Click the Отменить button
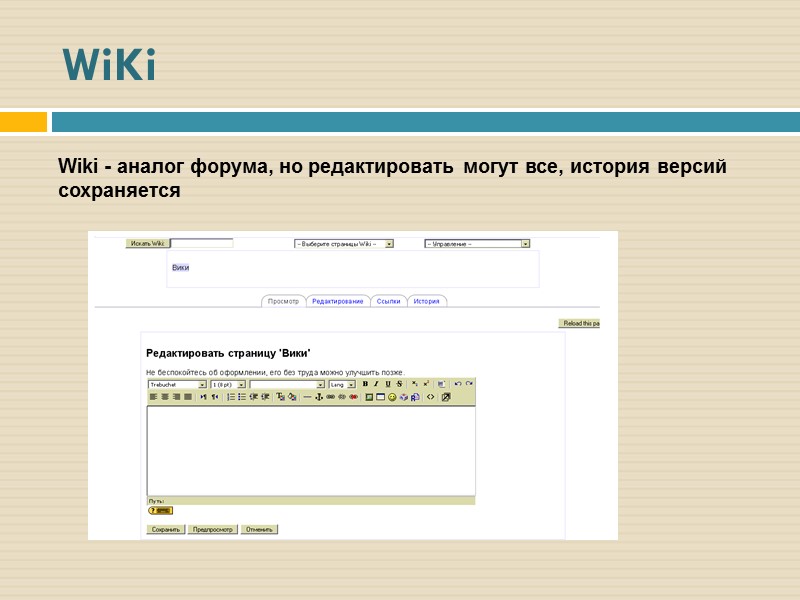800x600 pixels. tap(259, 530)
